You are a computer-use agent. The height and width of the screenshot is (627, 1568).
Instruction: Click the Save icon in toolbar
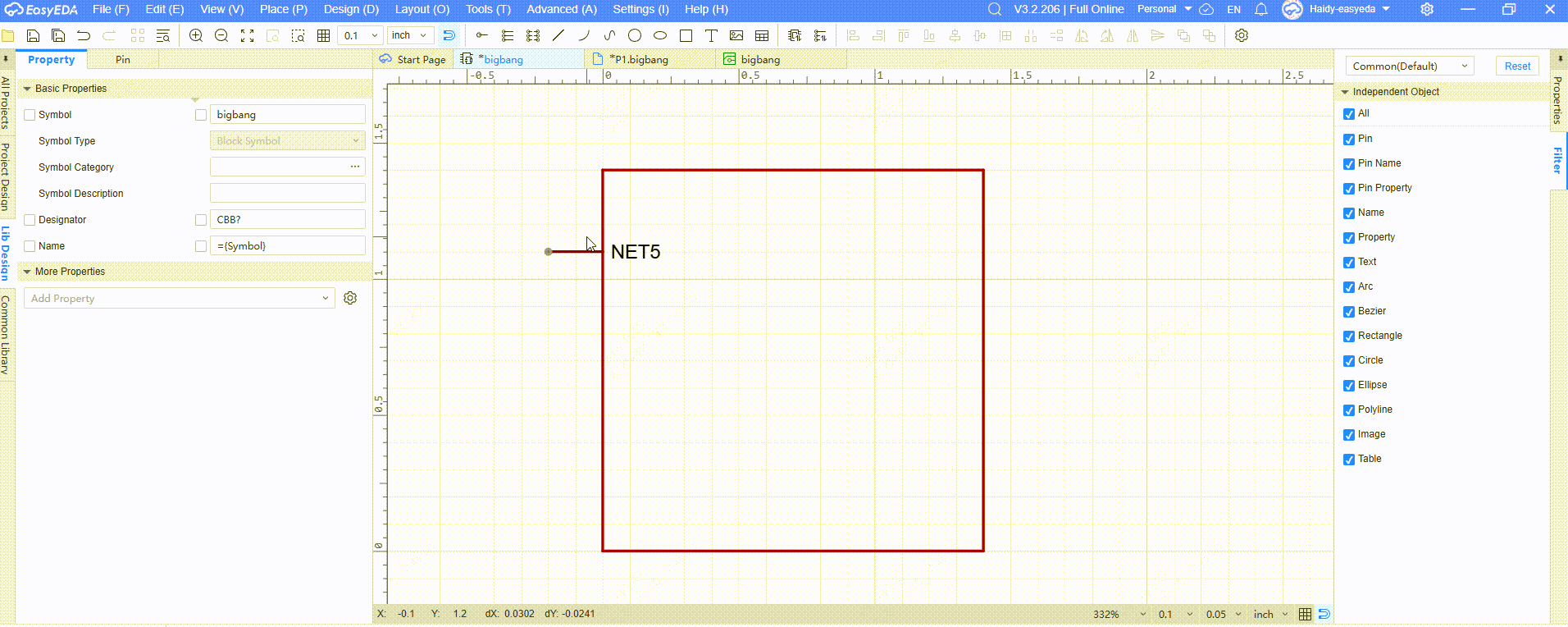[x=33, y=35]
